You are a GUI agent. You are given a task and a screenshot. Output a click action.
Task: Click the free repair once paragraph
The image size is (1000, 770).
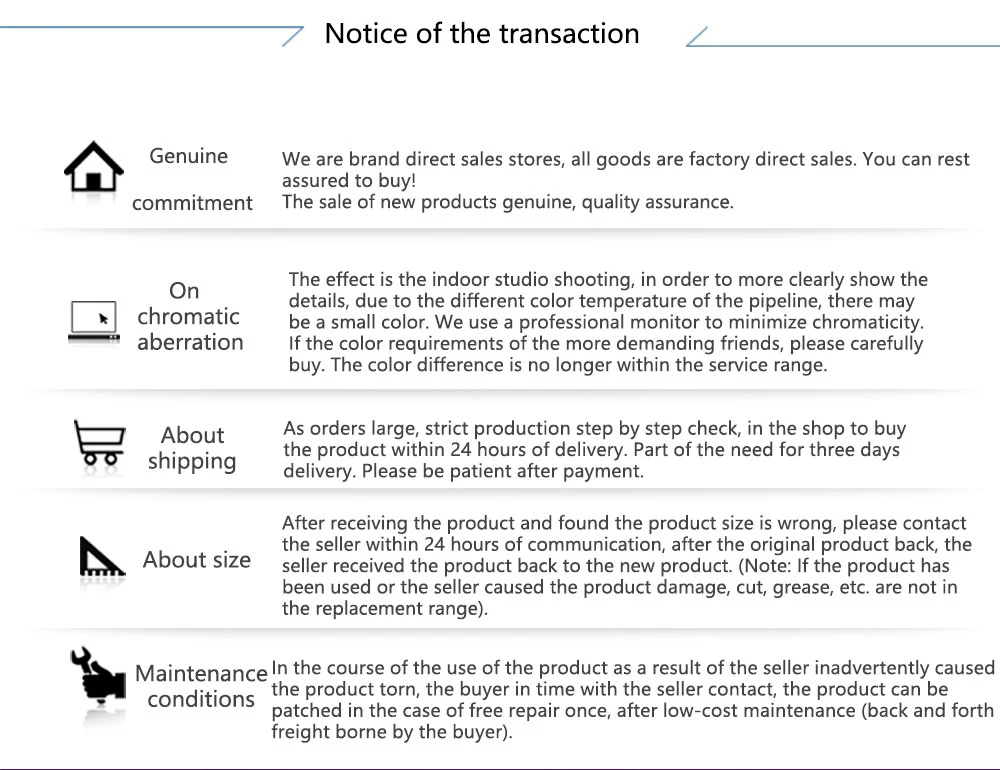633,699
